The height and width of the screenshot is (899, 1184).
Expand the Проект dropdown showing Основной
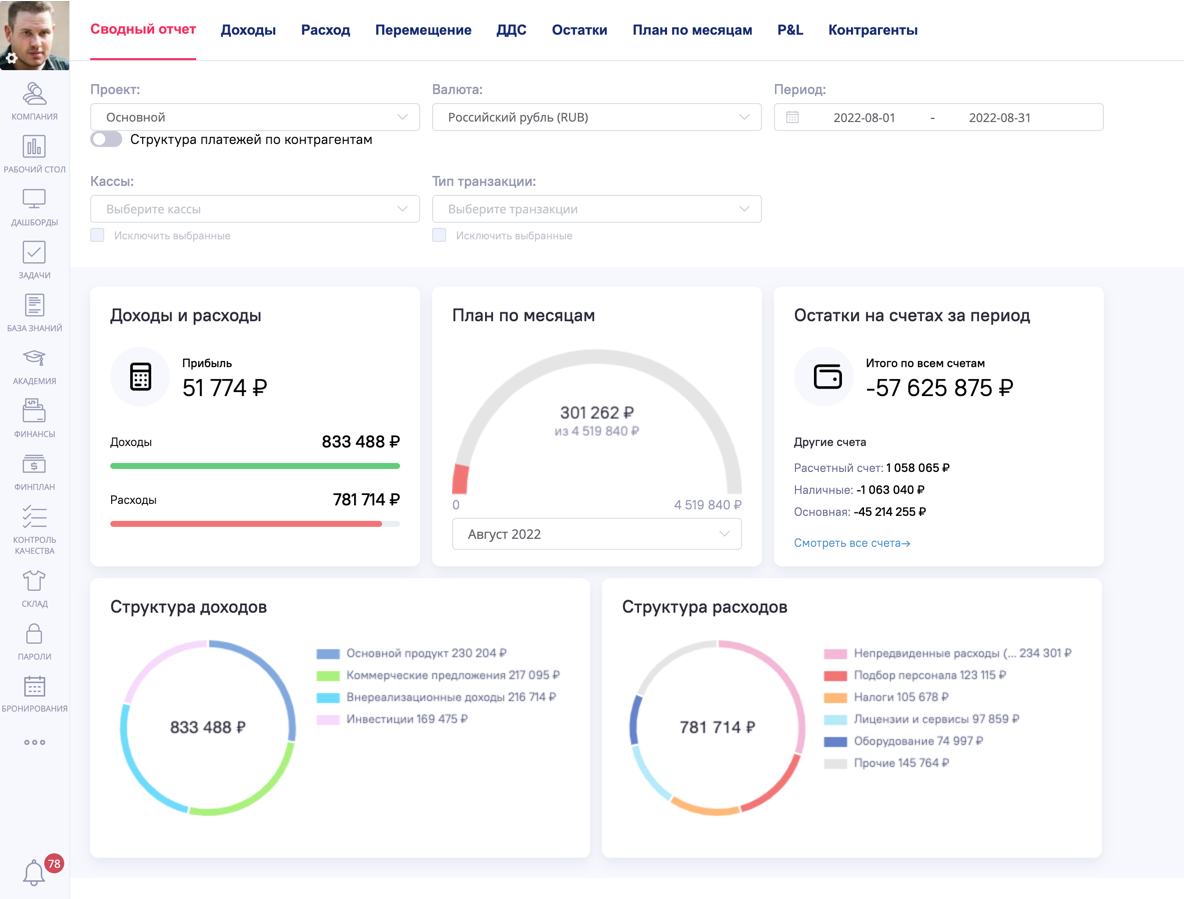[255, 117]
